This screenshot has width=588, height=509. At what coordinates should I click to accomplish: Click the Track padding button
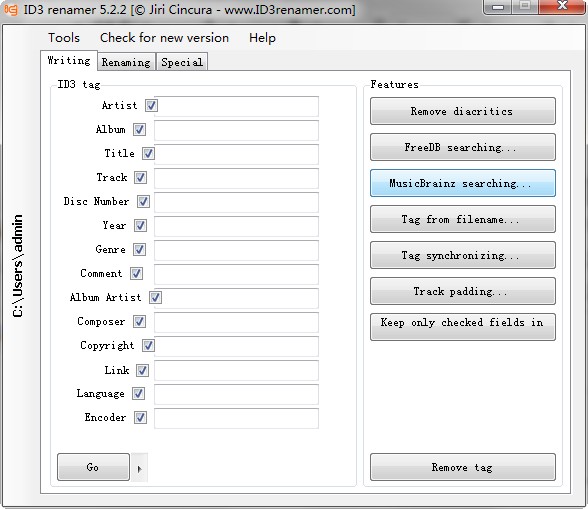[x=463, y=291]
